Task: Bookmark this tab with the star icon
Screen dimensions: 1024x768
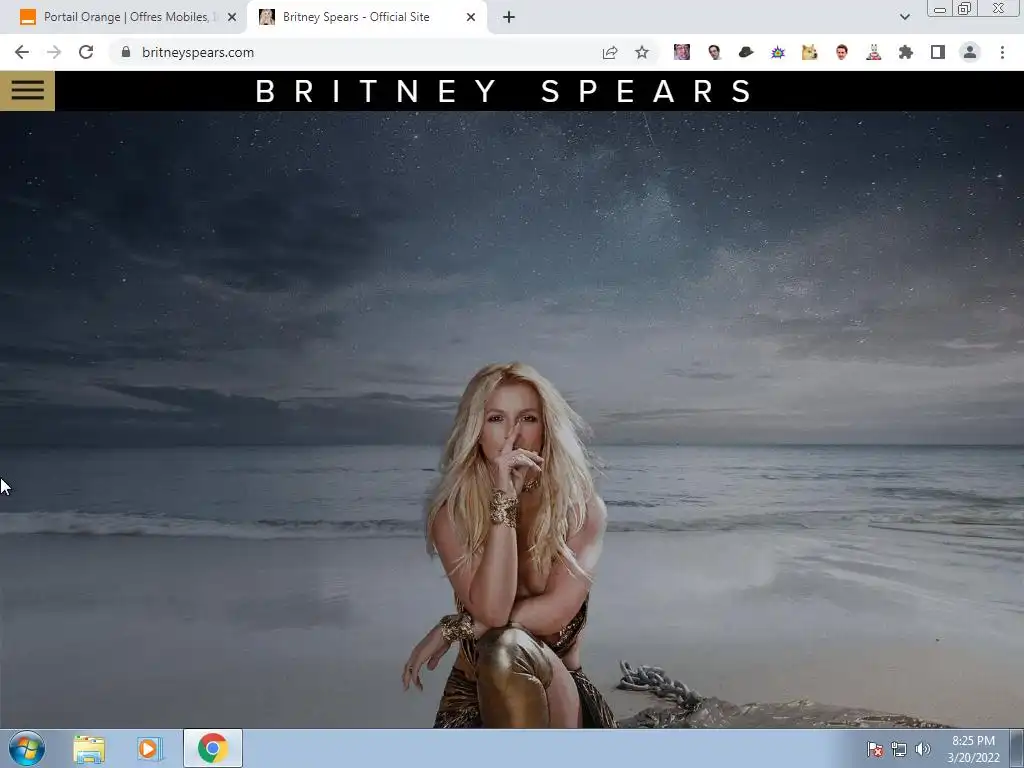Action: click(642, 52)
